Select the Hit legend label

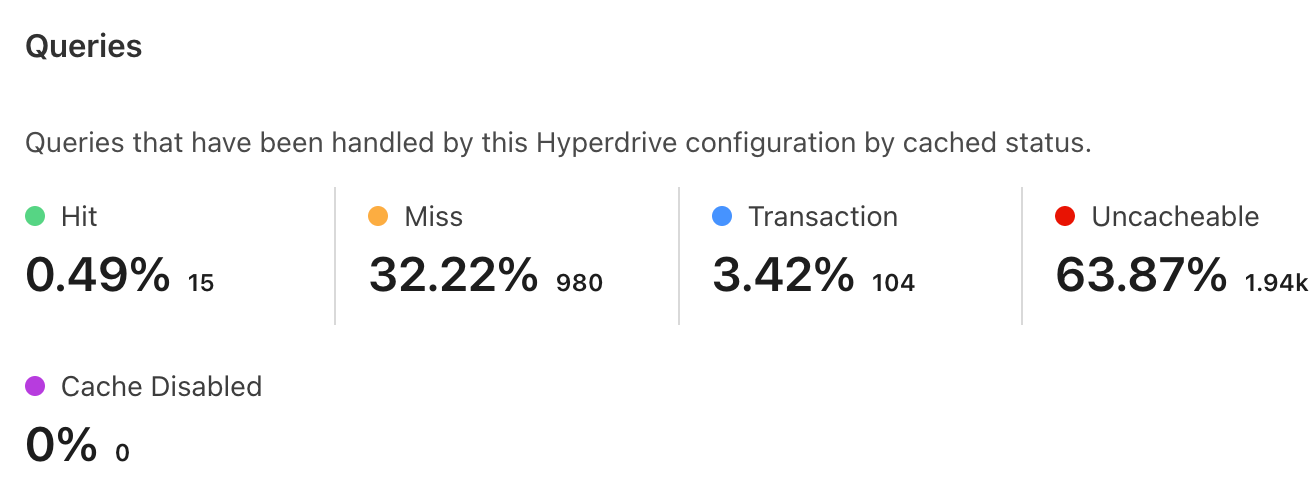coord(79,216)
